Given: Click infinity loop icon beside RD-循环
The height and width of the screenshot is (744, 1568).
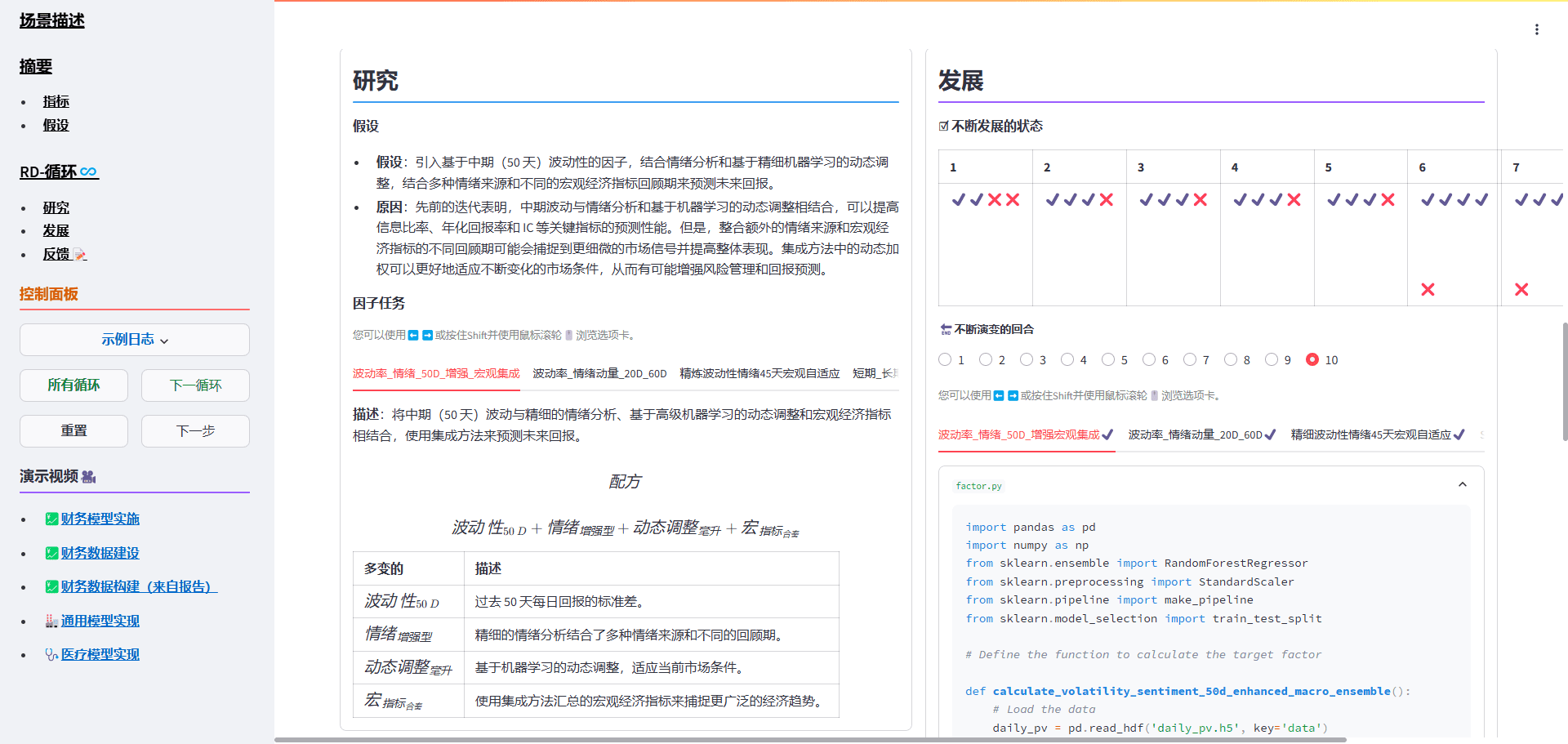Looking at the screenshot, I should coord(88,172).
